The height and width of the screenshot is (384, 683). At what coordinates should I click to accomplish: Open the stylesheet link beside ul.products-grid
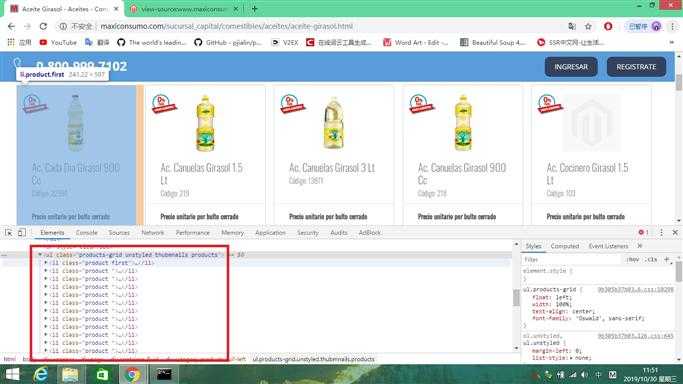[635, 290]
